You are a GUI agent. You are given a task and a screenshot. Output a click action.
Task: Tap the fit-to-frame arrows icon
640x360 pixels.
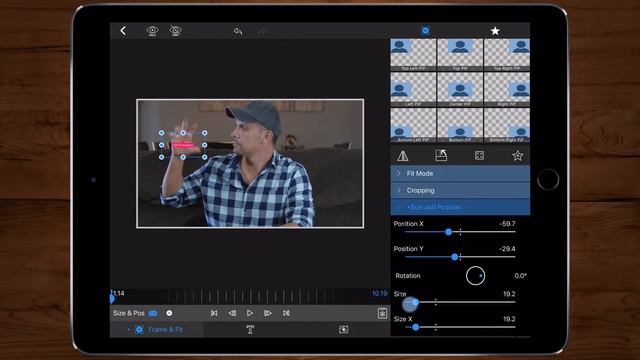(x=480, y=156)
